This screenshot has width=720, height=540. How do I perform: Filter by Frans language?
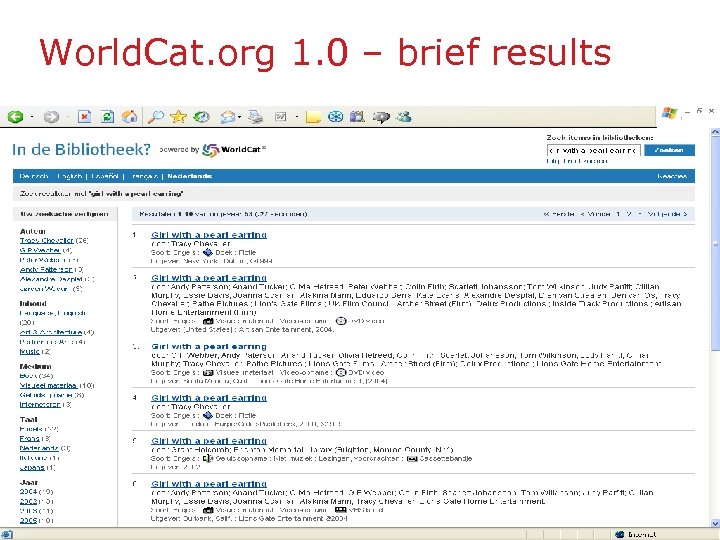30,439
